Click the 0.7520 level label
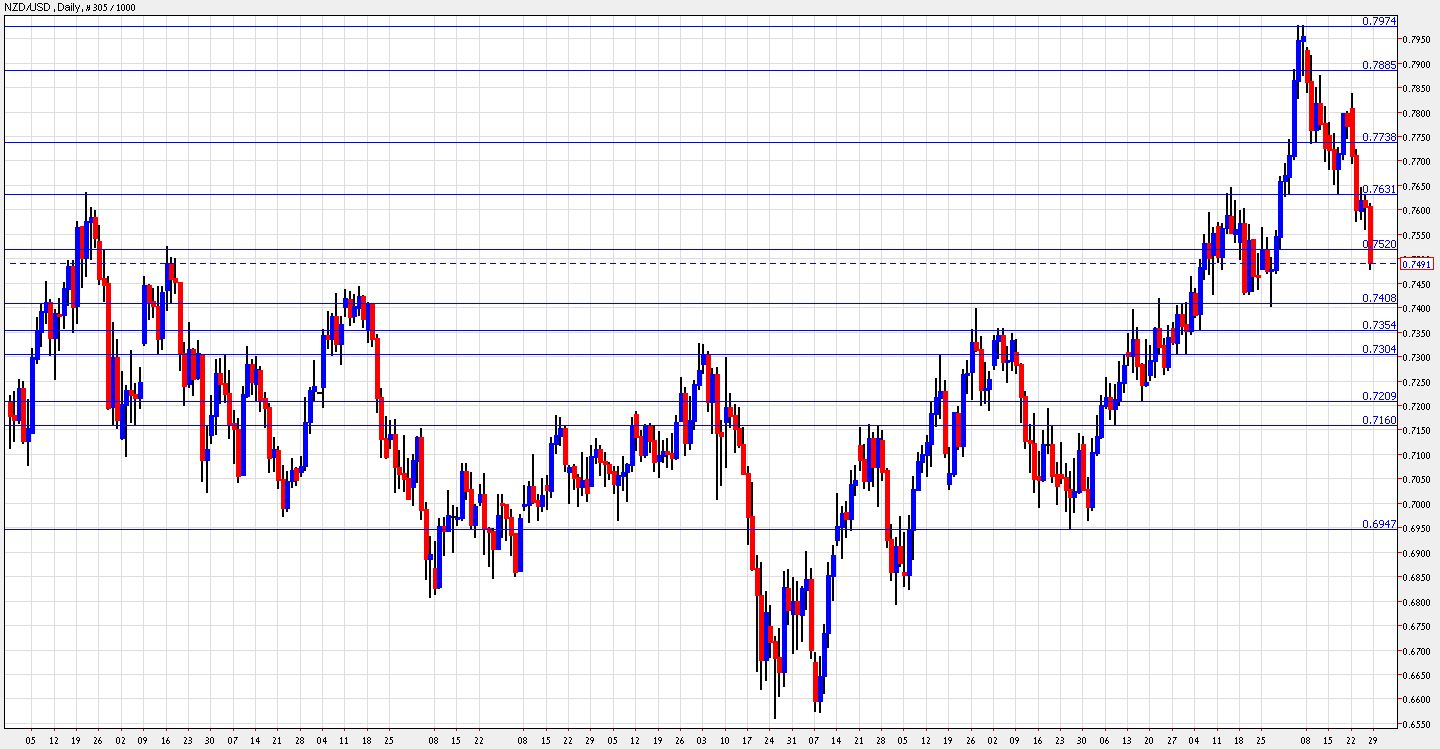Image resolution: width=1440 pixels, height=749 pixels. [1379, 244]
